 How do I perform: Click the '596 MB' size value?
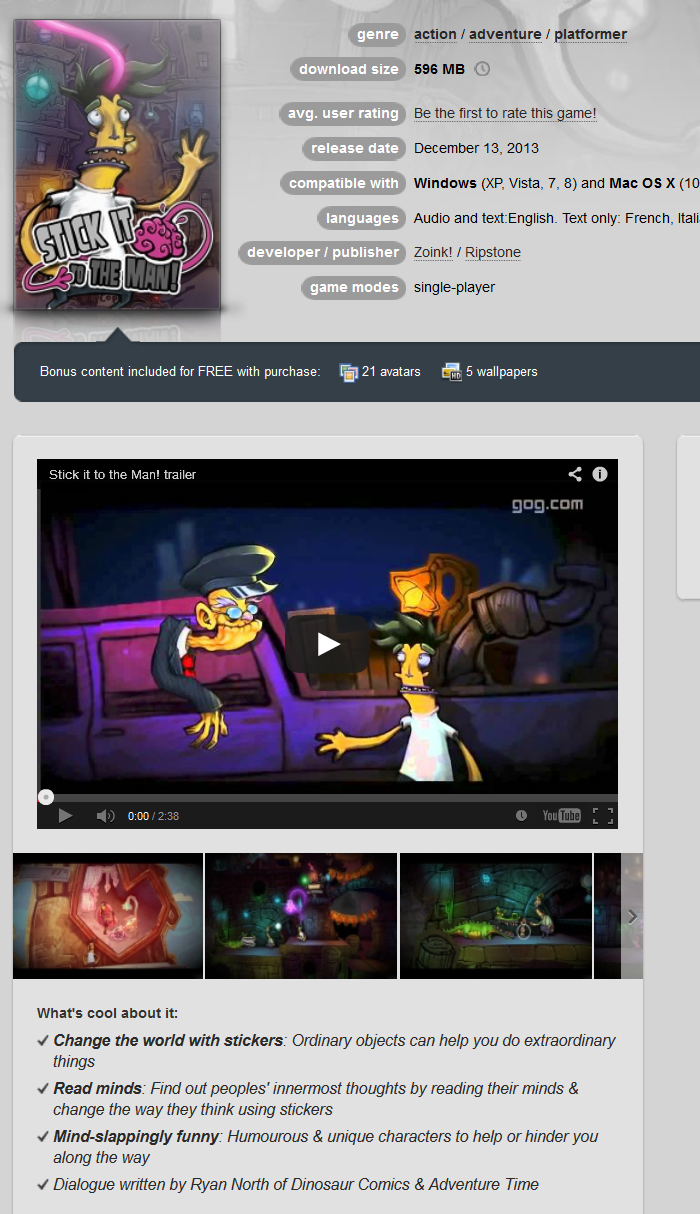(439, 69)
